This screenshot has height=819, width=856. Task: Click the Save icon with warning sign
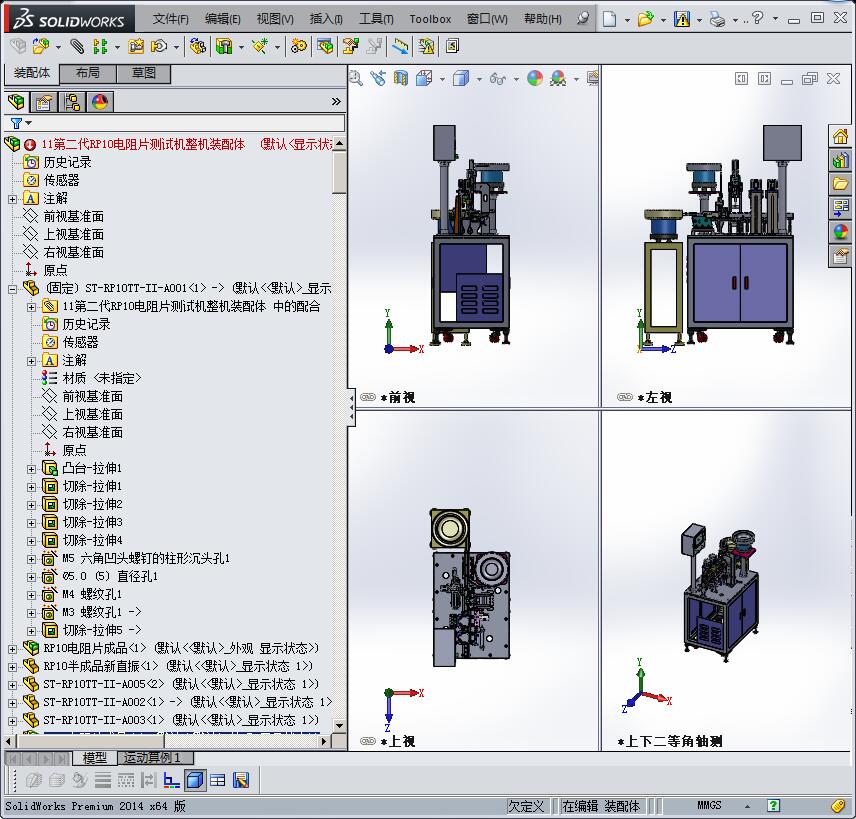681,20
